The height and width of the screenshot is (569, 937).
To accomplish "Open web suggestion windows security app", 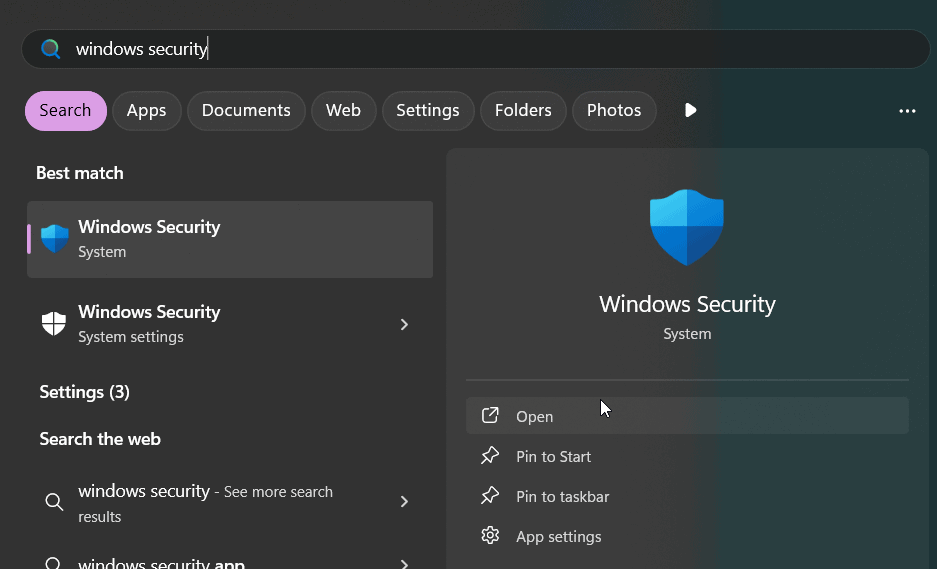I will 230,562.
